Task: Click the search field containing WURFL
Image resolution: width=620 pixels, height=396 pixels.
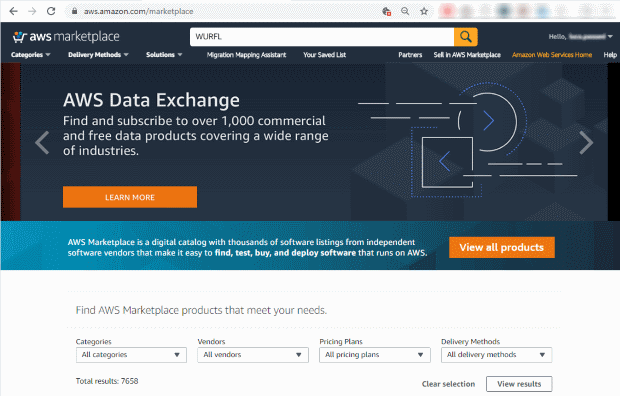Action: [322, 37]
